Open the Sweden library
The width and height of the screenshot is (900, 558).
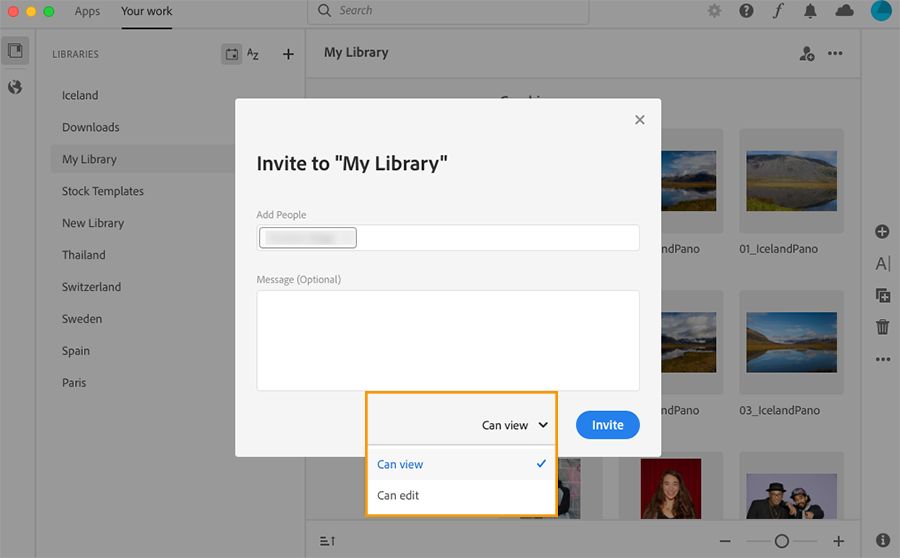pos(82,319)
